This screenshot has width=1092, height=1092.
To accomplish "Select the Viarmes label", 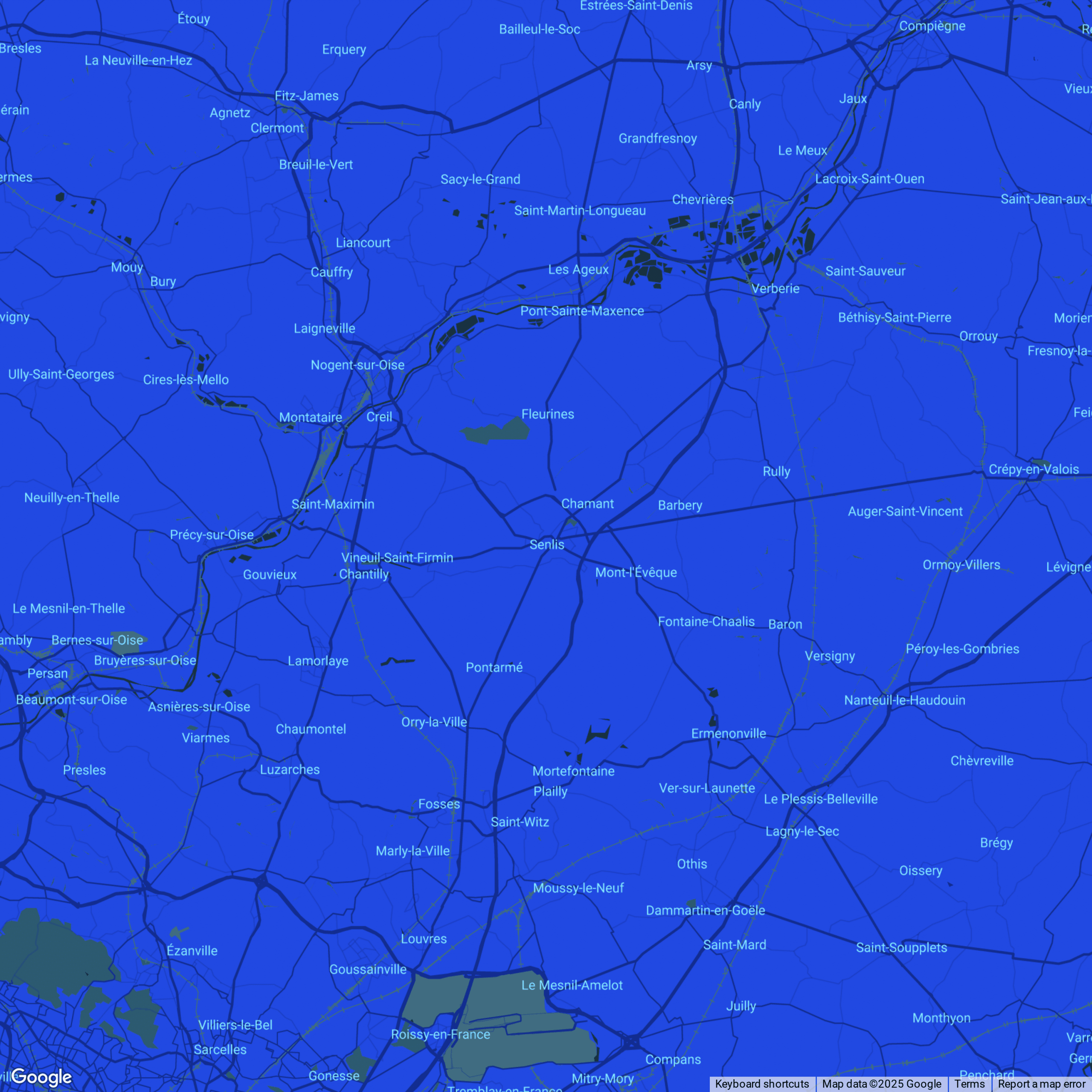I will click(206, 738).
